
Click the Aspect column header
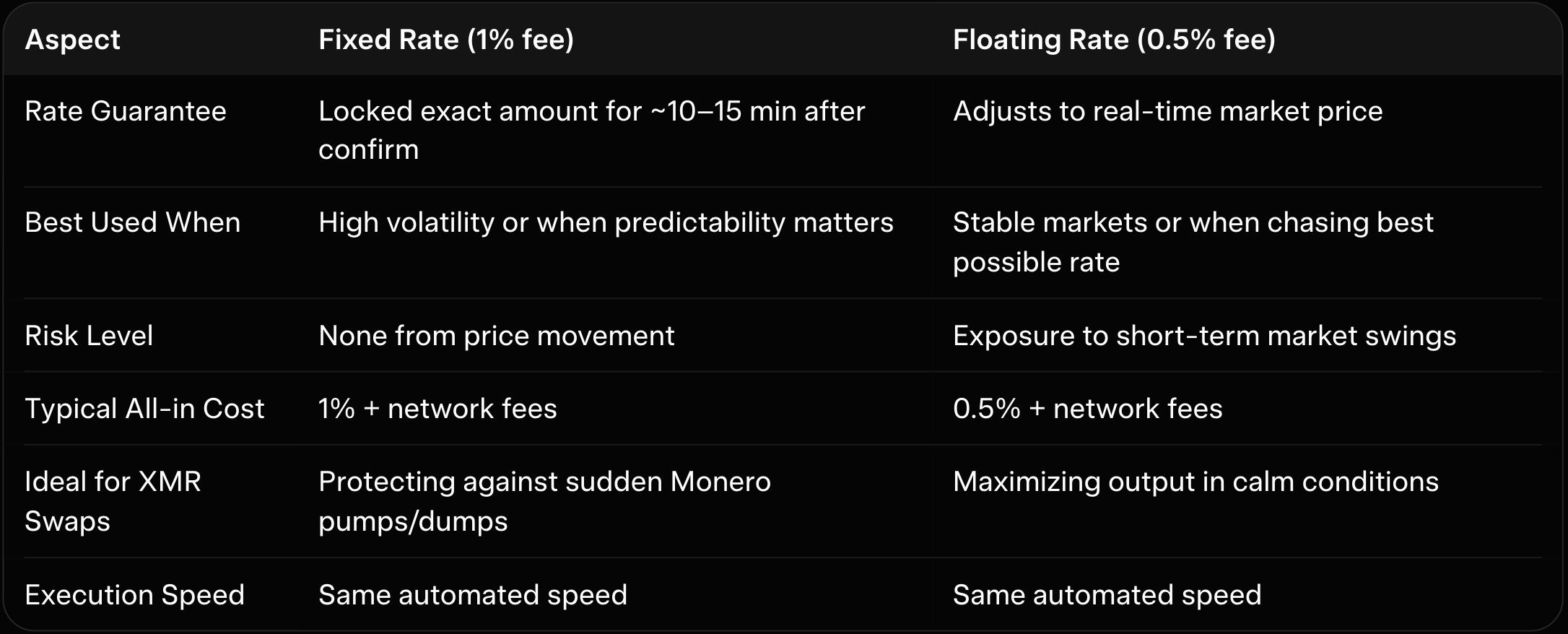tap(72, 40)
